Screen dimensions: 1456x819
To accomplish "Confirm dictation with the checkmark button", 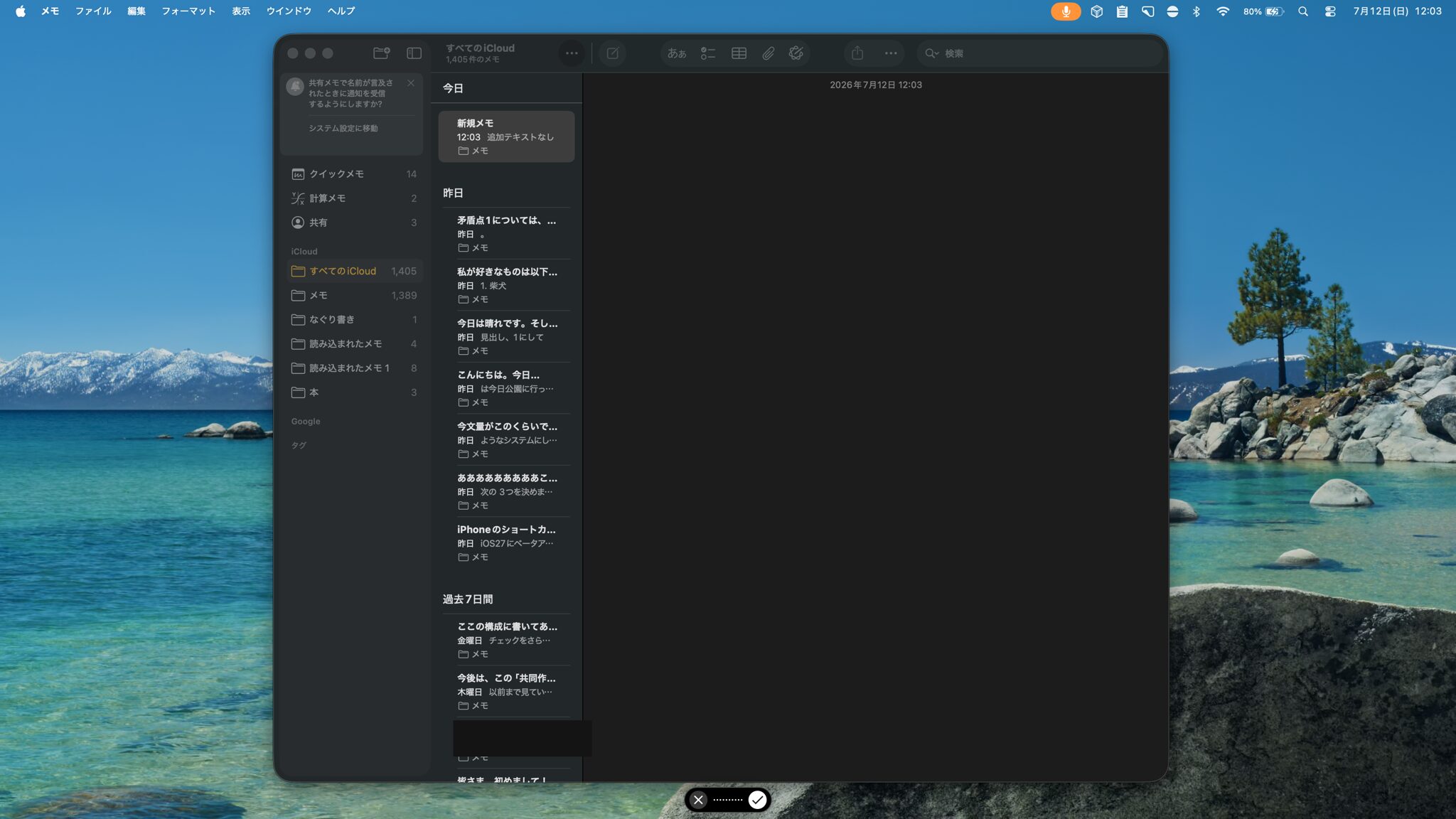I will click(758, 800).
